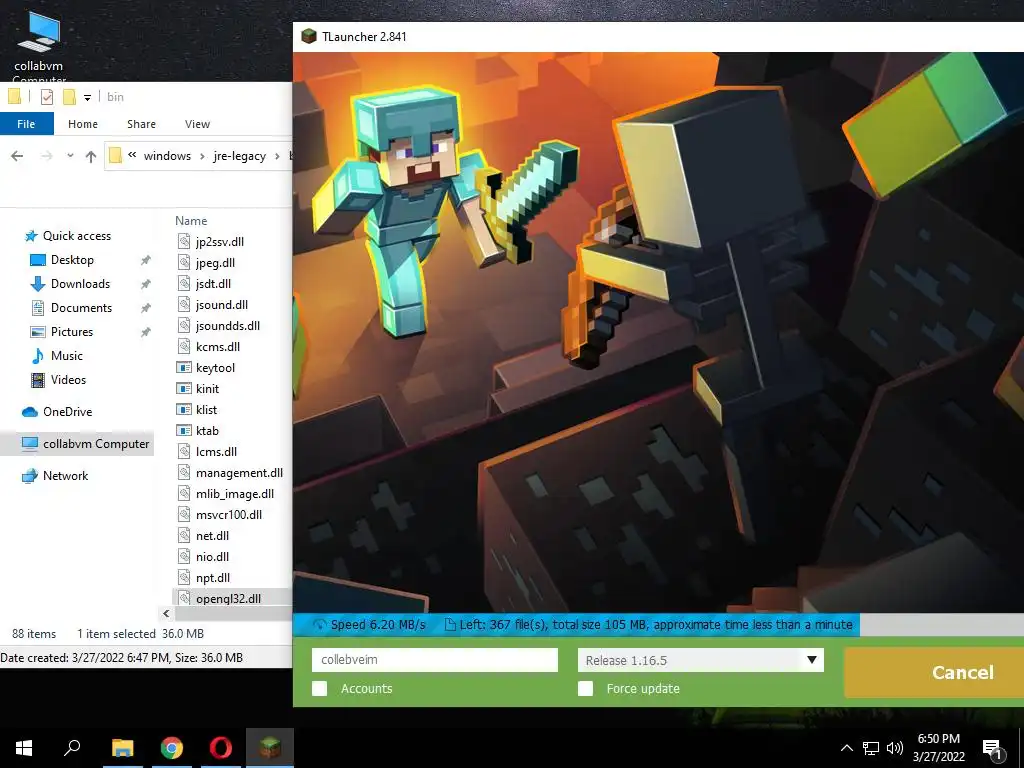The height and width of the screenshot is (768, 1024).
Task: Open the File menu tab
Action: click(x=27, y=124)
